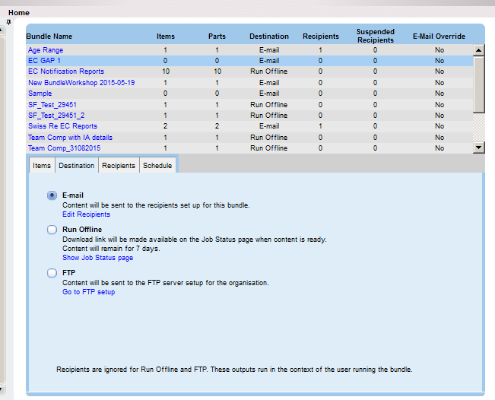Screen dimensions: 495x400
Task: Click the Bundle Name column header
Action: point(49,36)
